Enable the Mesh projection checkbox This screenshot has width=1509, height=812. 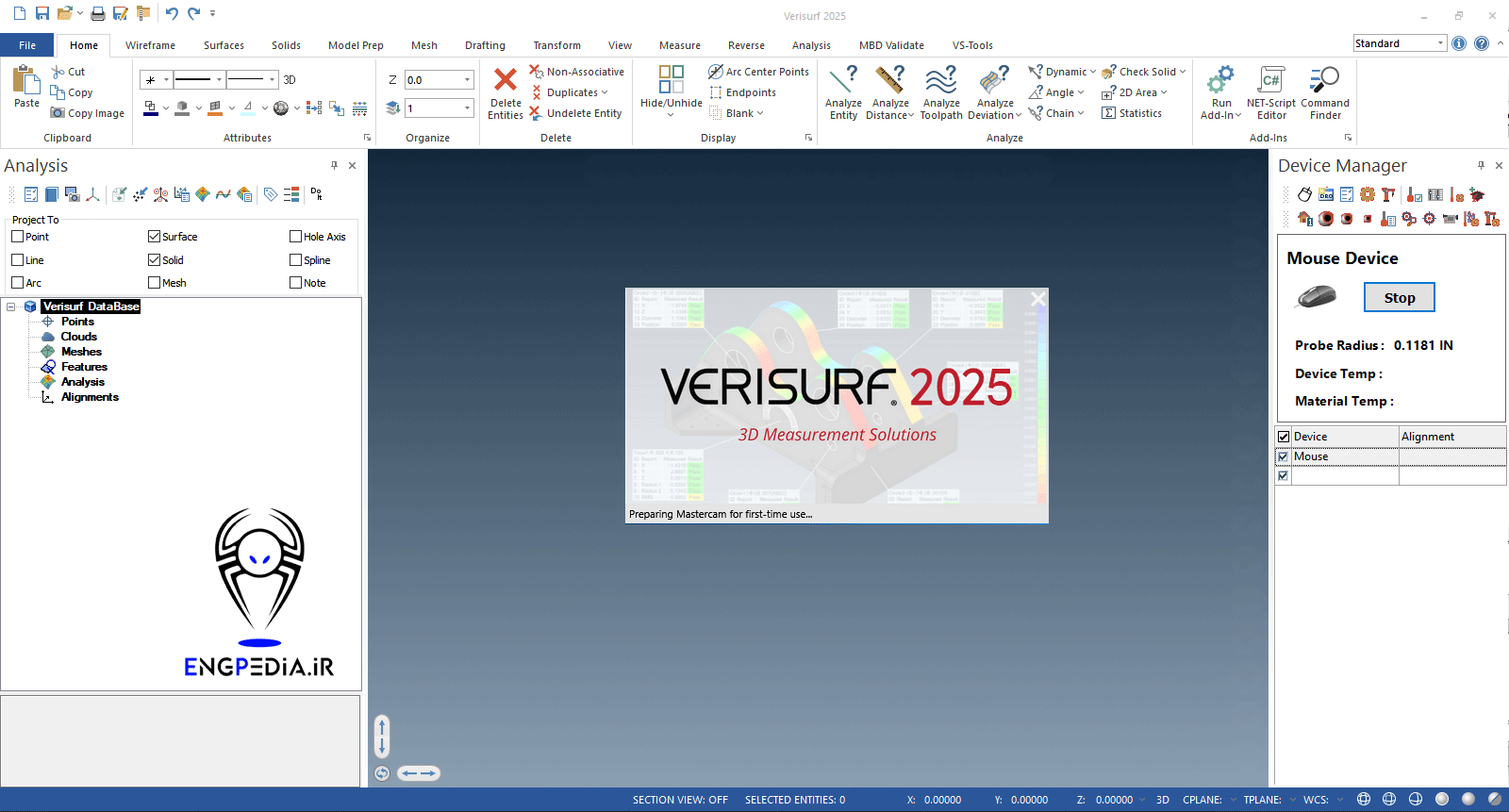154,283
